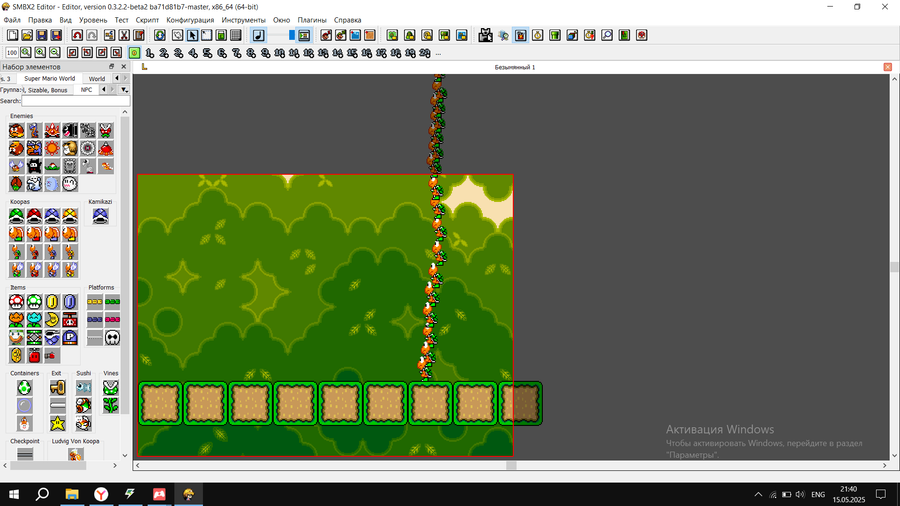The image size is (900, 506).
Task: Click the red mushroom toolbar icon
Action: point(642,36)
